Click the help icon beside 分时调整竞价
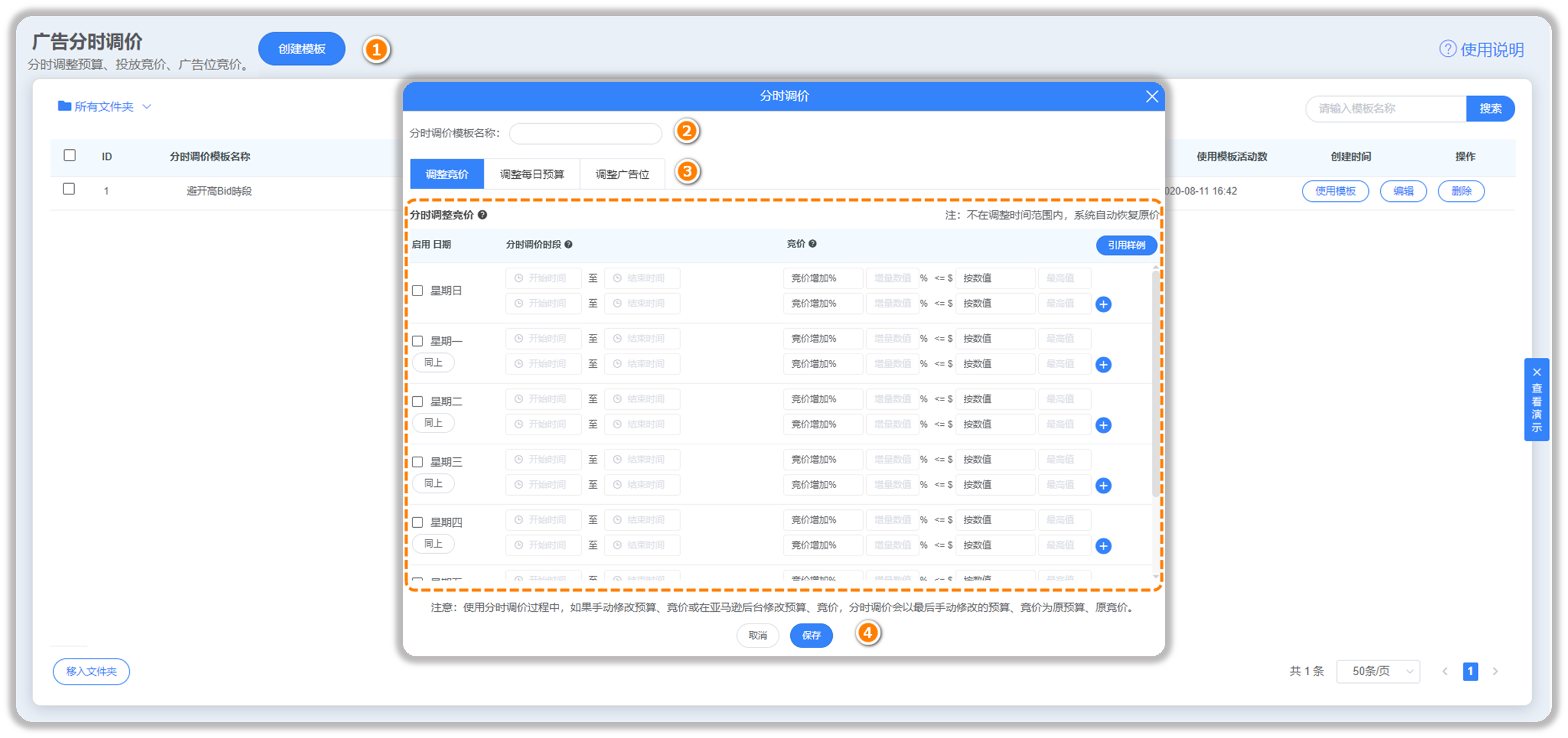 tap(482, 215)
